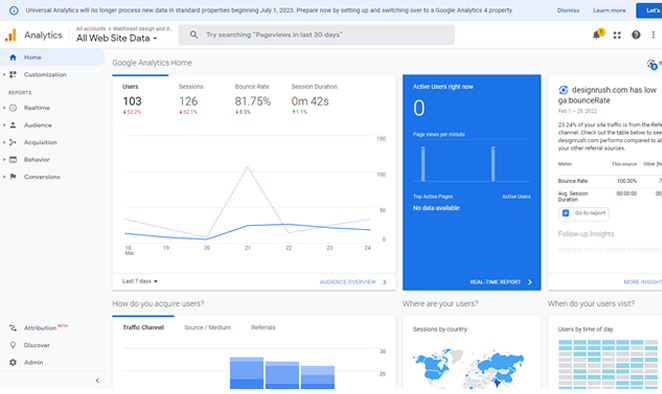Dismiss the Universal Analytics banner
The height and width of the screenshot is (394, 662).
pyautogui.click(x=568, y=10)
